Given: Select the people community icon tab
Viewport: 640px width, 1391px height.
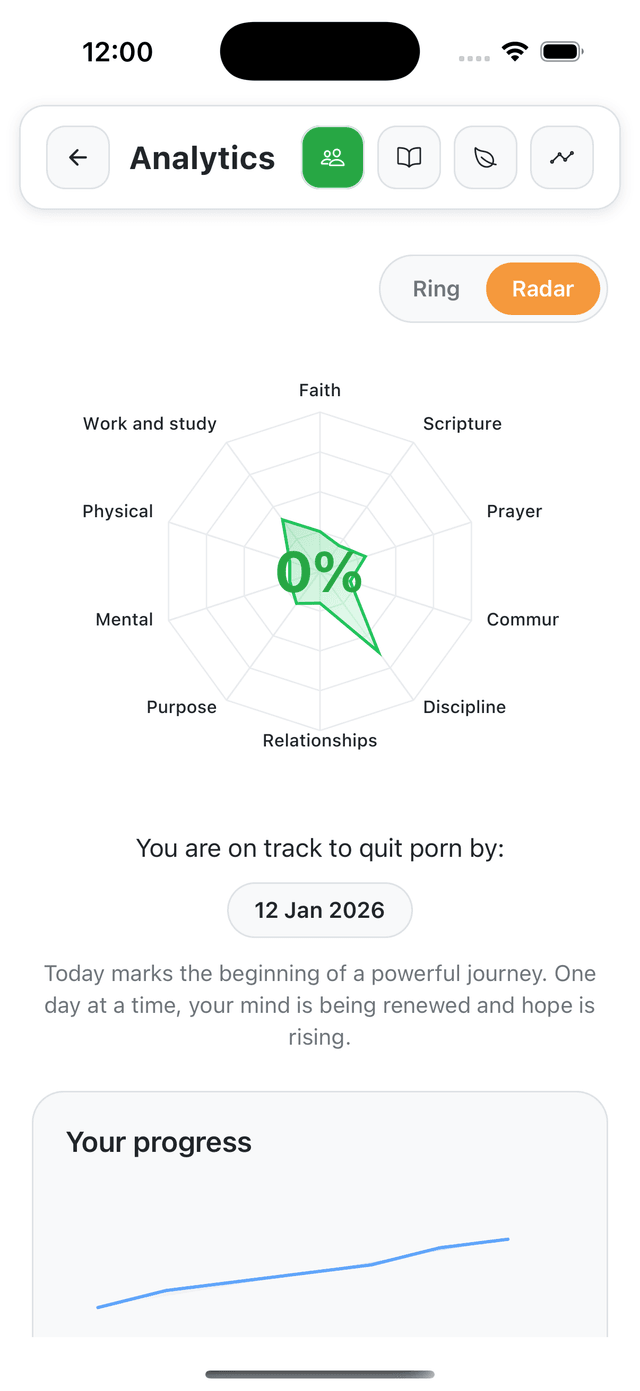Looking at the screenshot, I should 333,158.
